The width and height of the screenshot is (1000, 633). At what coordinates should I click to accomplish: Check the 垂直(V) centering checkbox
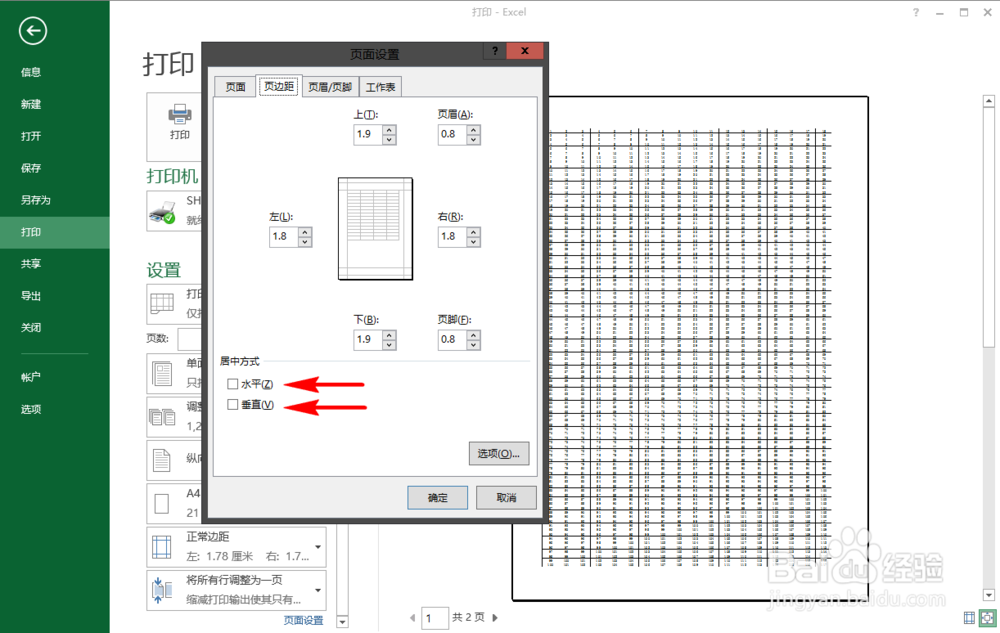[232, 406]
